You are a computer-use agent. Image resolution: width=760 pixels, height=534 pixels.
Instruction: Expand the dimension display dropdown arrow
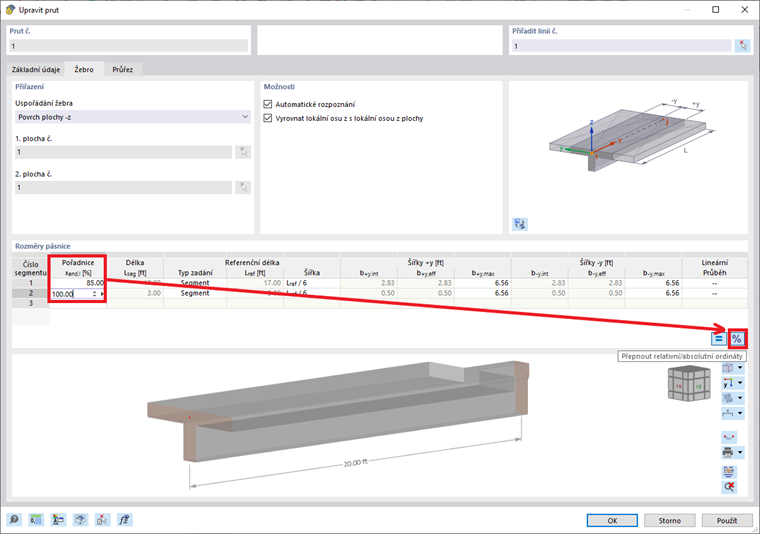[x=740, y=413]
